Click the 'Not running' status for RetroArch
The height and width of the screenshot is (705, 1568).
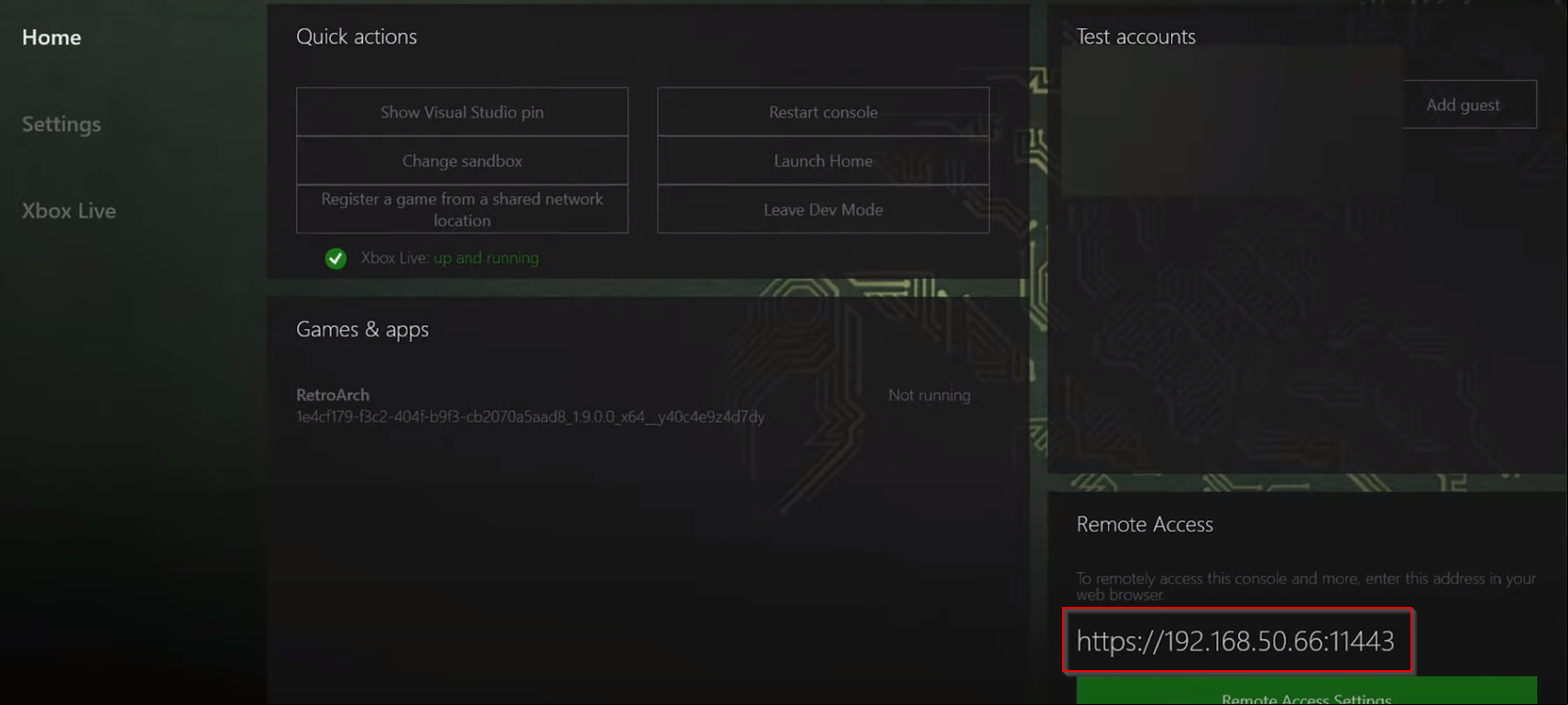[929, 395]
